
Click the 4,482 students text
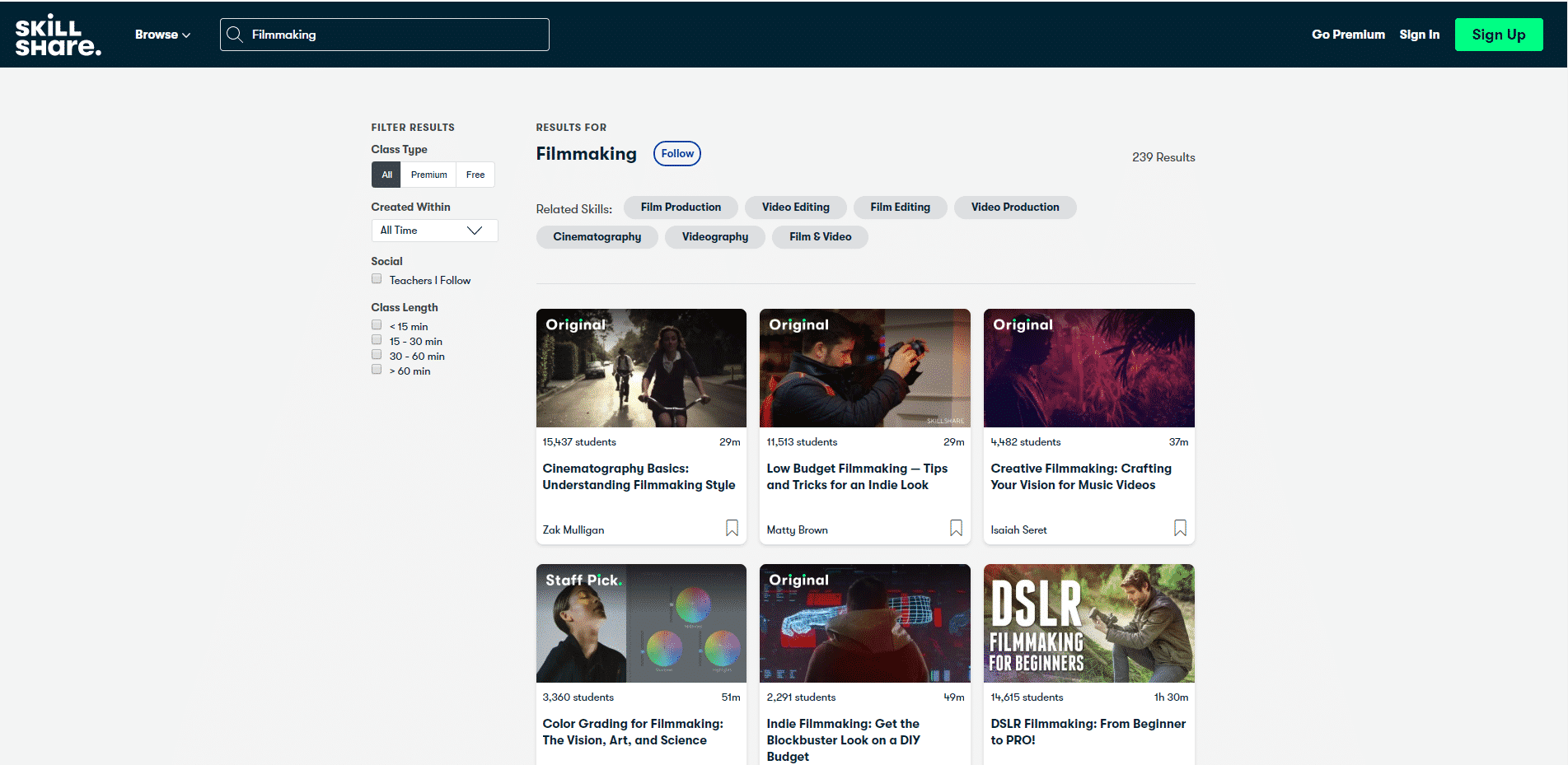[1026, 442]
